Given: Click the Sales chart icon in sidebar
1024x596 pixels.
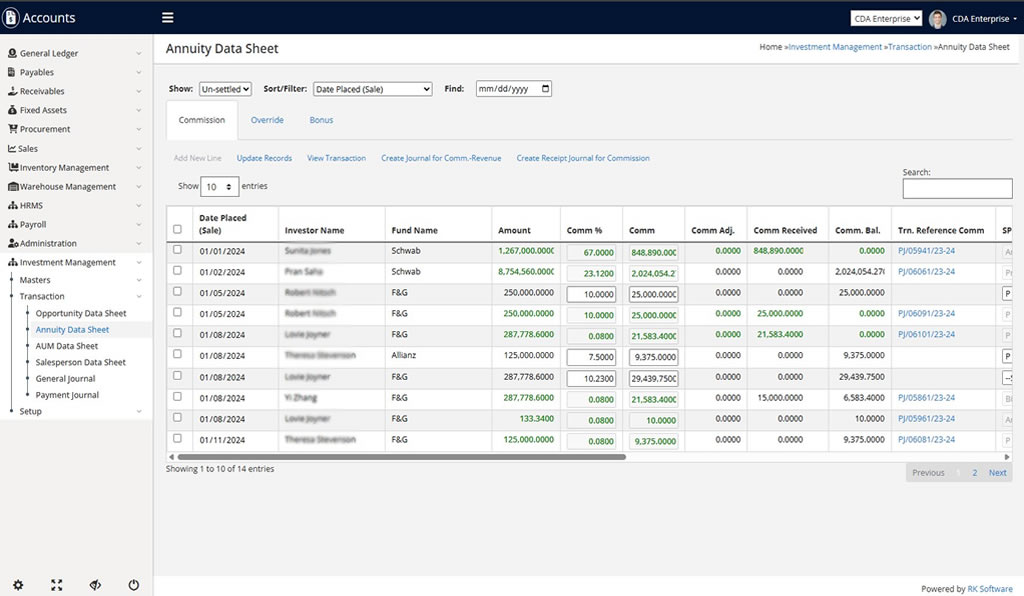Looking at the screenshot, I should click(12, 148).
